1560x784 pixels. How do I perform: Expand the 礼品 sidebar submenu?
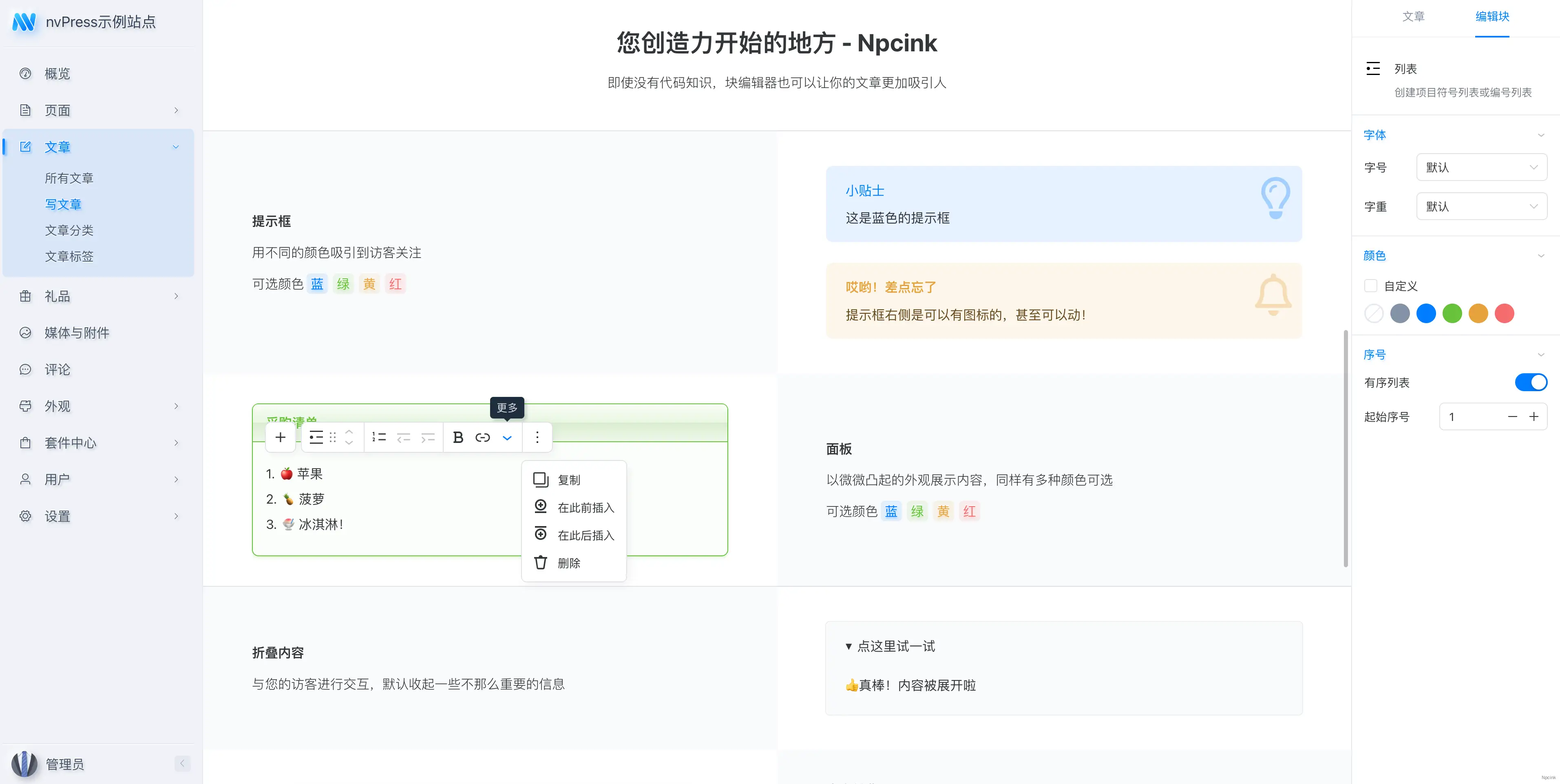coord(176,296)
